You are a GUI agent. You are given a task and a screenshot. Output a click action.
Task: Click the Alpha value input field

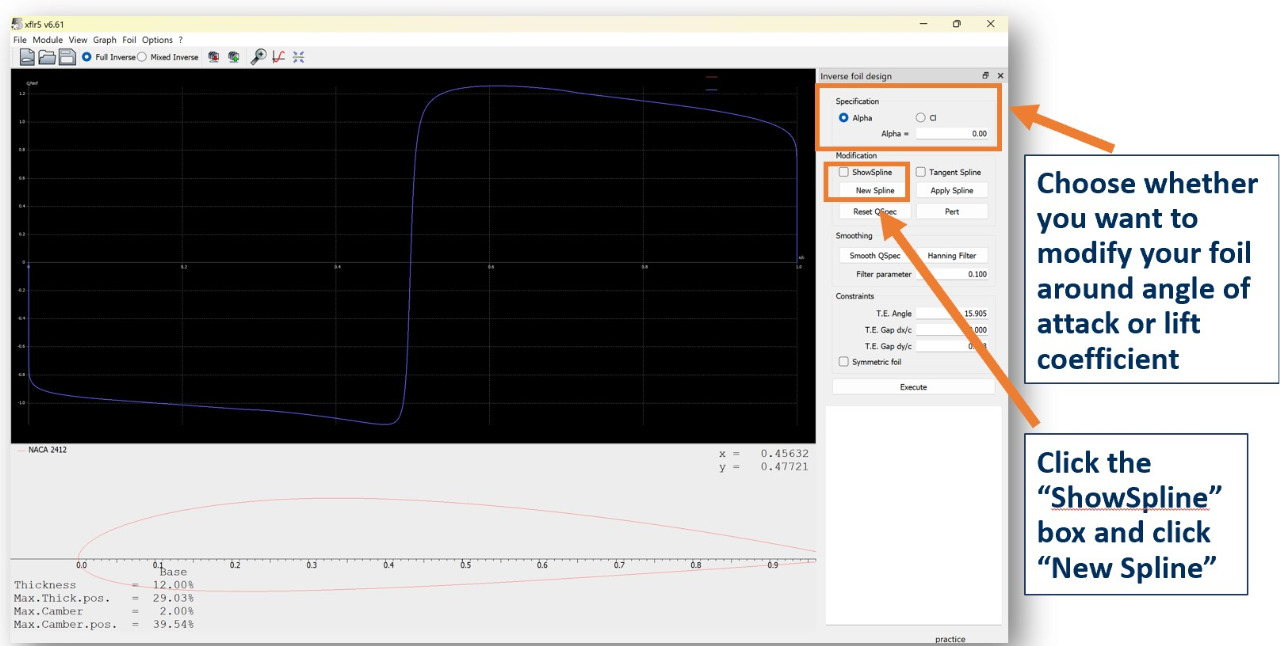tap(951, 133)
